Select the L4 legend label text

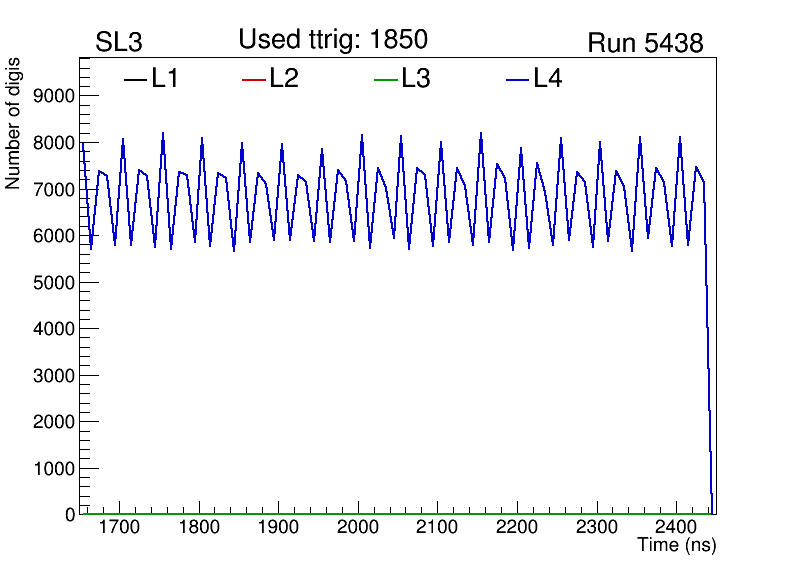[548, 79]
